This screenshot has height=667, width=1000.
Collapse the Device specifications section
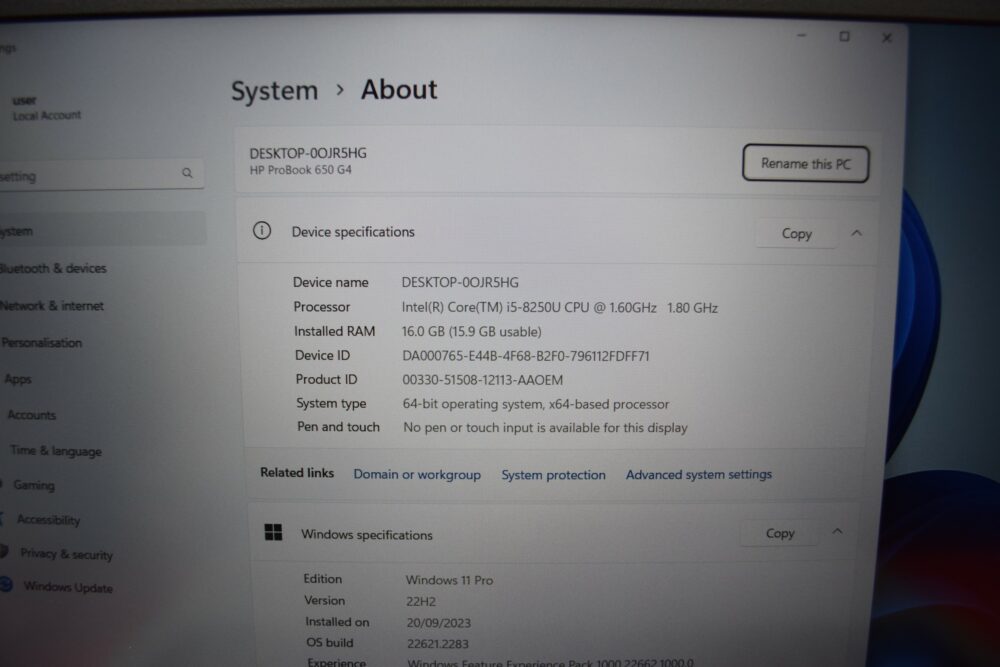tap(857, 233)
